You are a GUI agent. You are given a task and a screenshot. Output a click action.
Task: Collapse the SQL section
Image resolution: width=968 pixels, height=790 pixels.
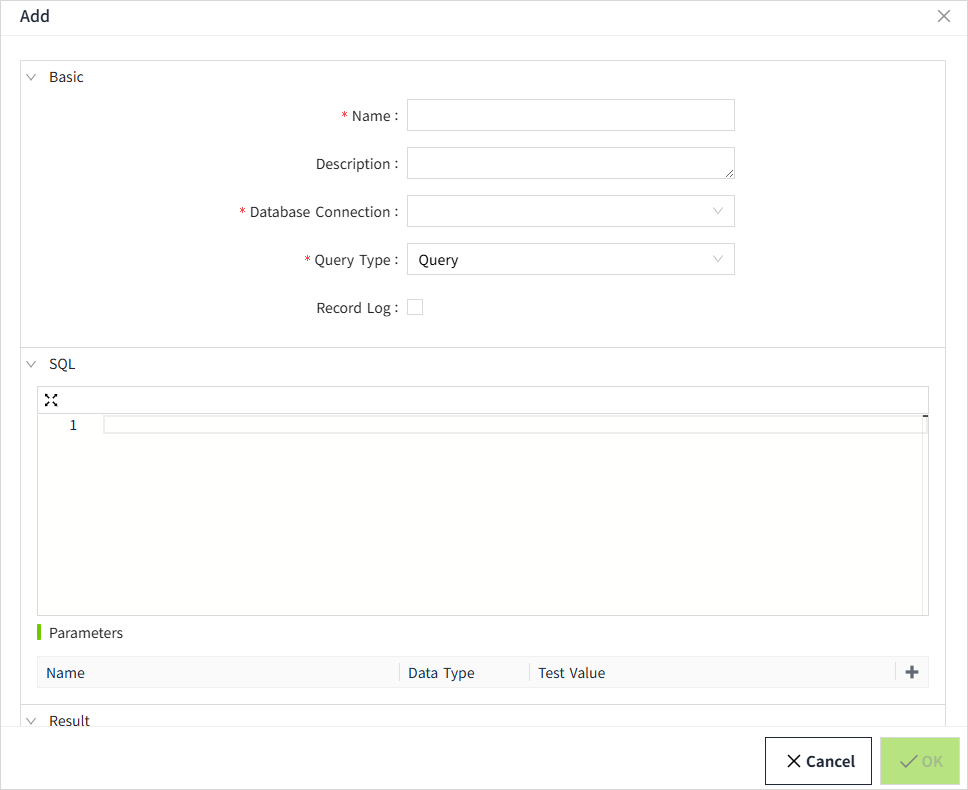point(31,364)
